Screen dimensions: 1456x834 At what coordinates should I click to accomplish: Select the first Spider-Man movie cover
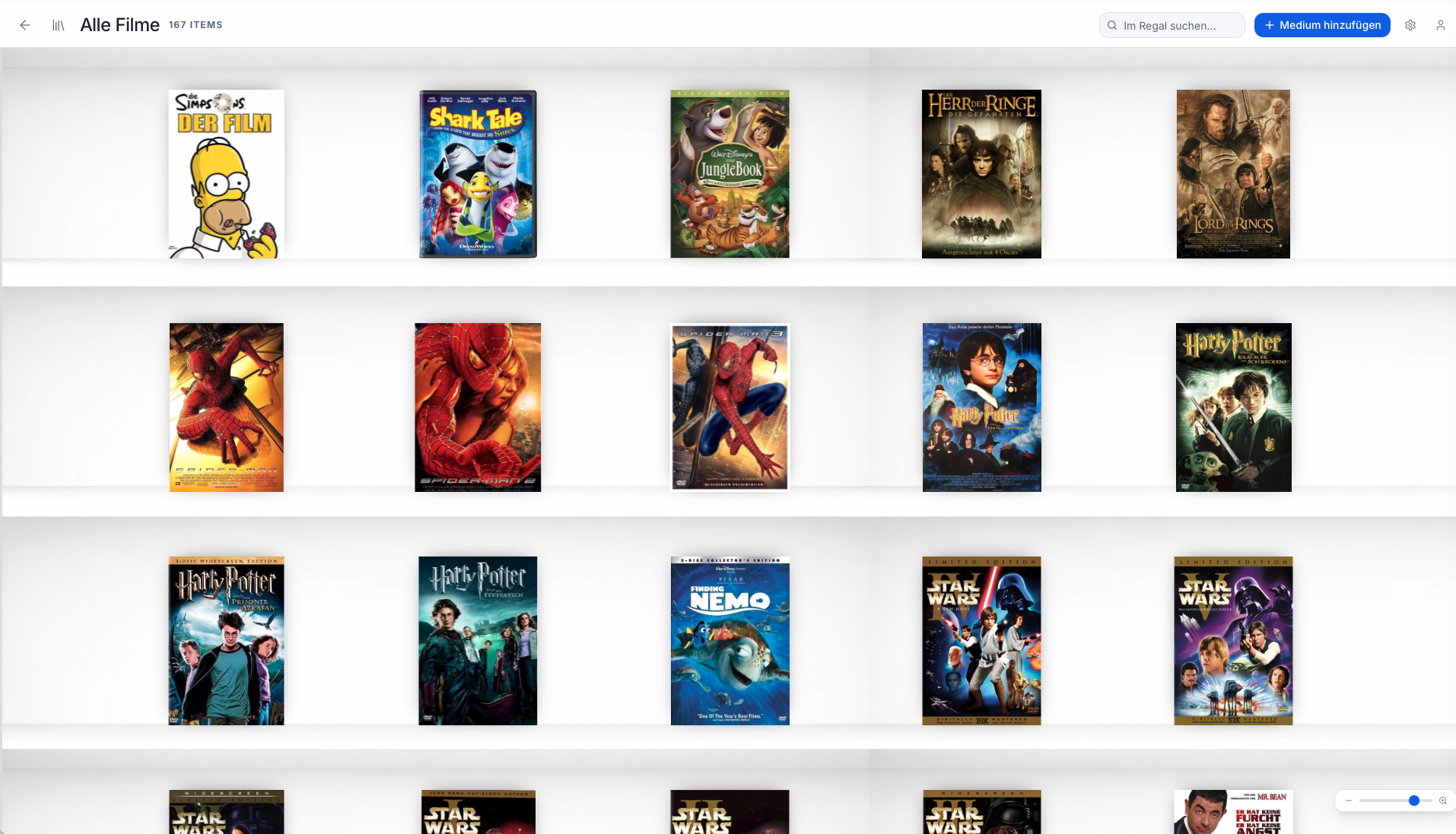point(227,407)
